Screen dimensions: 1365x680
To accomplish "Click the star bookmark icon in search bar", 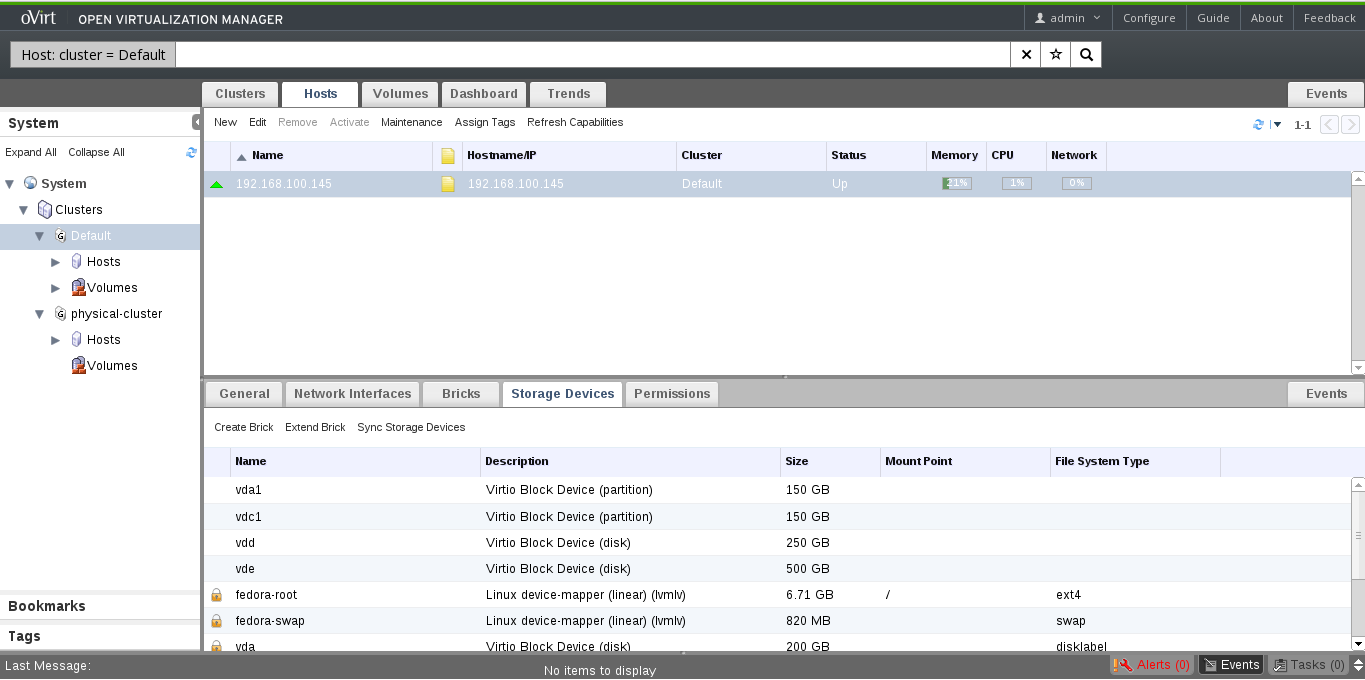I will pyautogui.click(x=1056, y=55).
